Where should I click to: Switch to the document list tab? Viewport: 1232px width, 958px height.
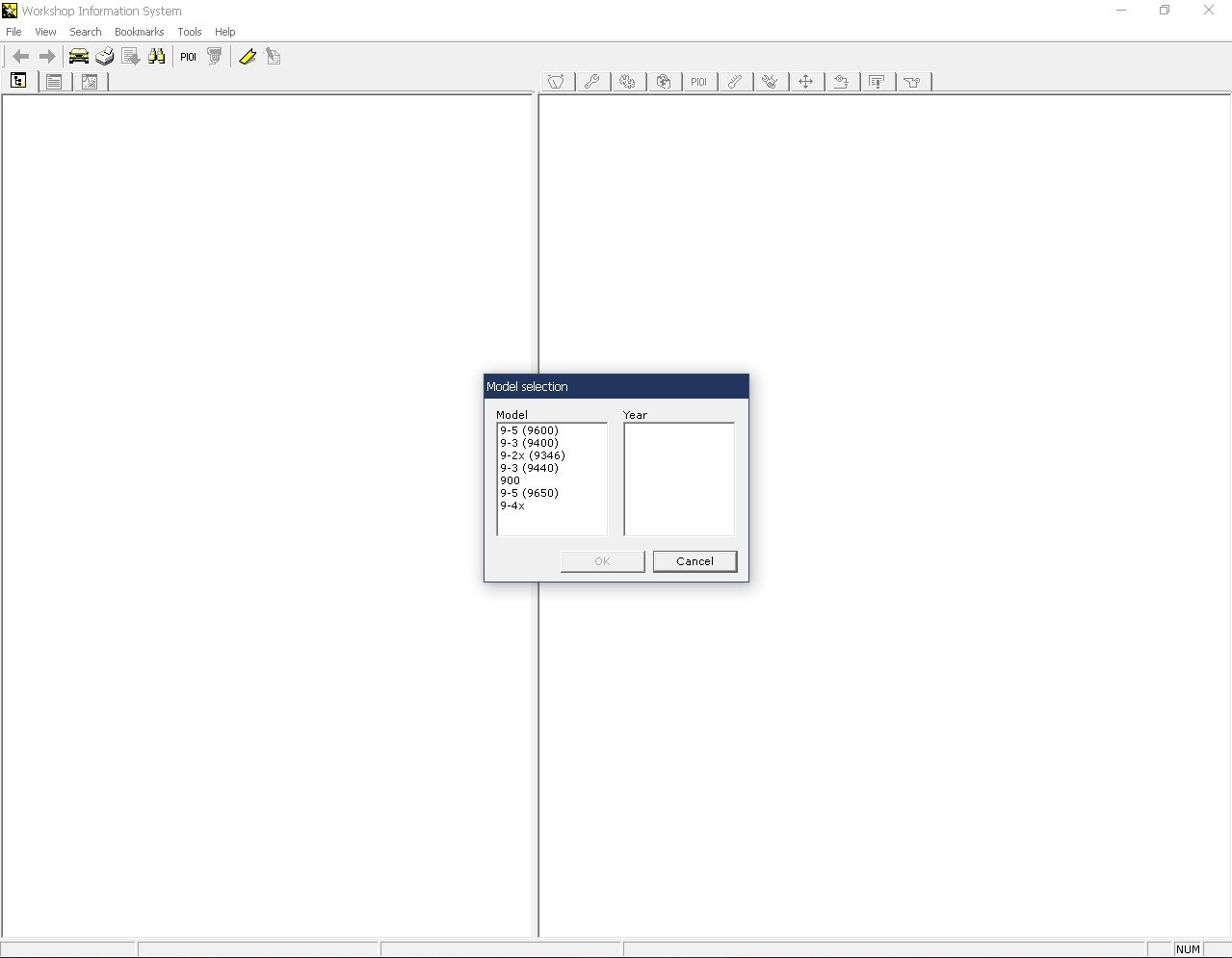[x=54, y=82]
